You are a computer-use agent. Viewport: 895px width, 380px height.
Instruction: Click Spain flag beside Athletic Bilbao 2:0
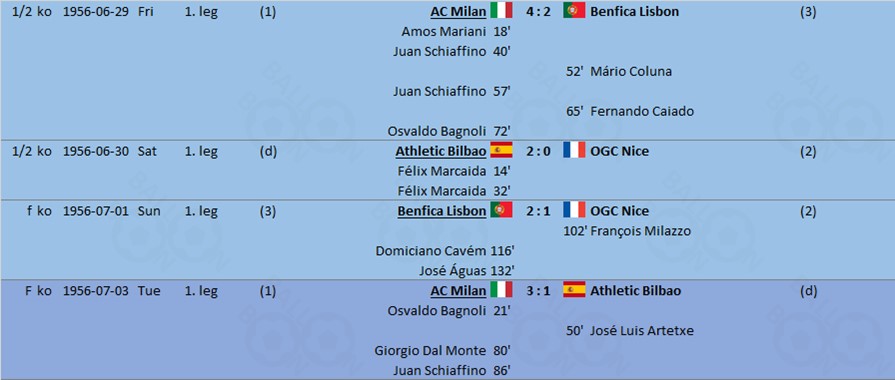501,151
